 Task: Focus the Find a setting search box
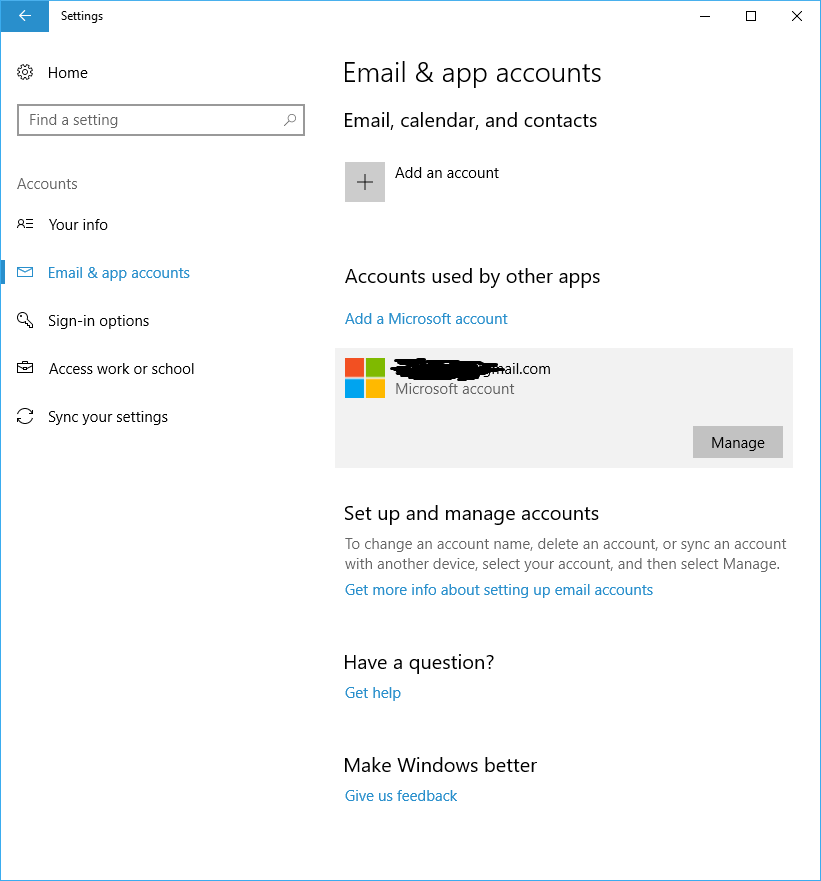pos(161,120)
